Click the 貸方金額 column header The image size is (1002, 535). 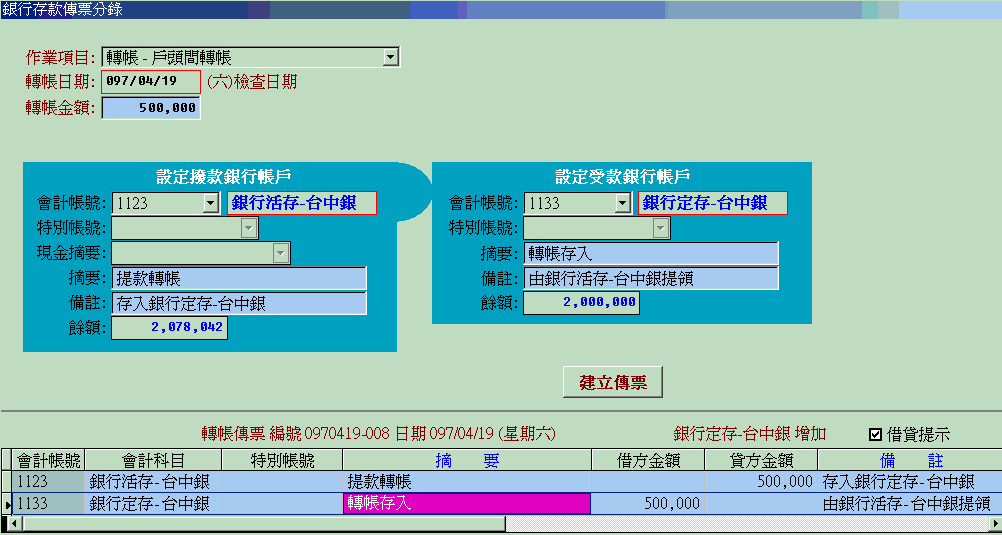(761, 460)
